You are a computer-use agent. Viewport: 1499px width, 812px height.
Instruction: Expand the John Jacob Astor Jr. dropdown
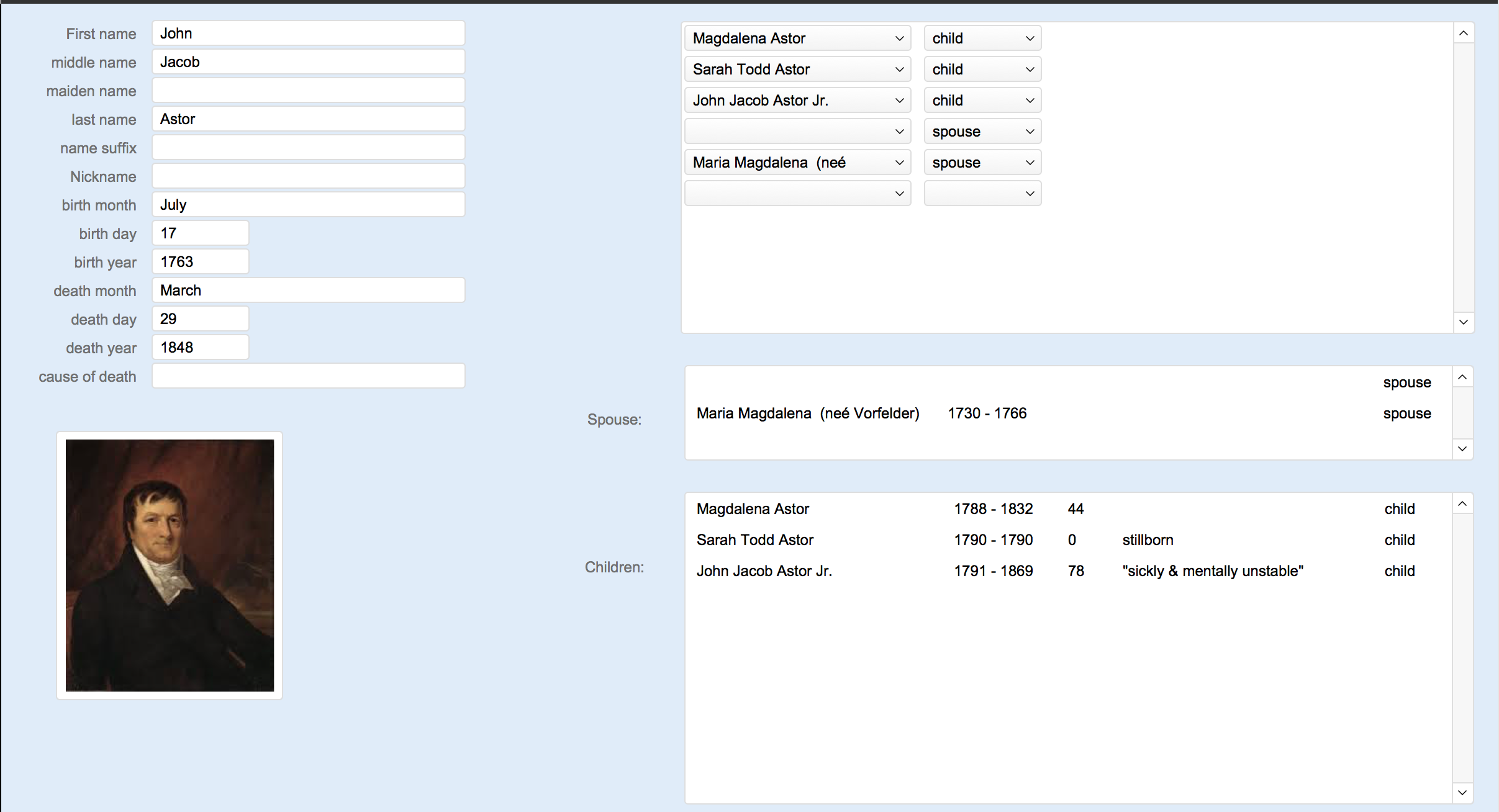pos(797,101)
